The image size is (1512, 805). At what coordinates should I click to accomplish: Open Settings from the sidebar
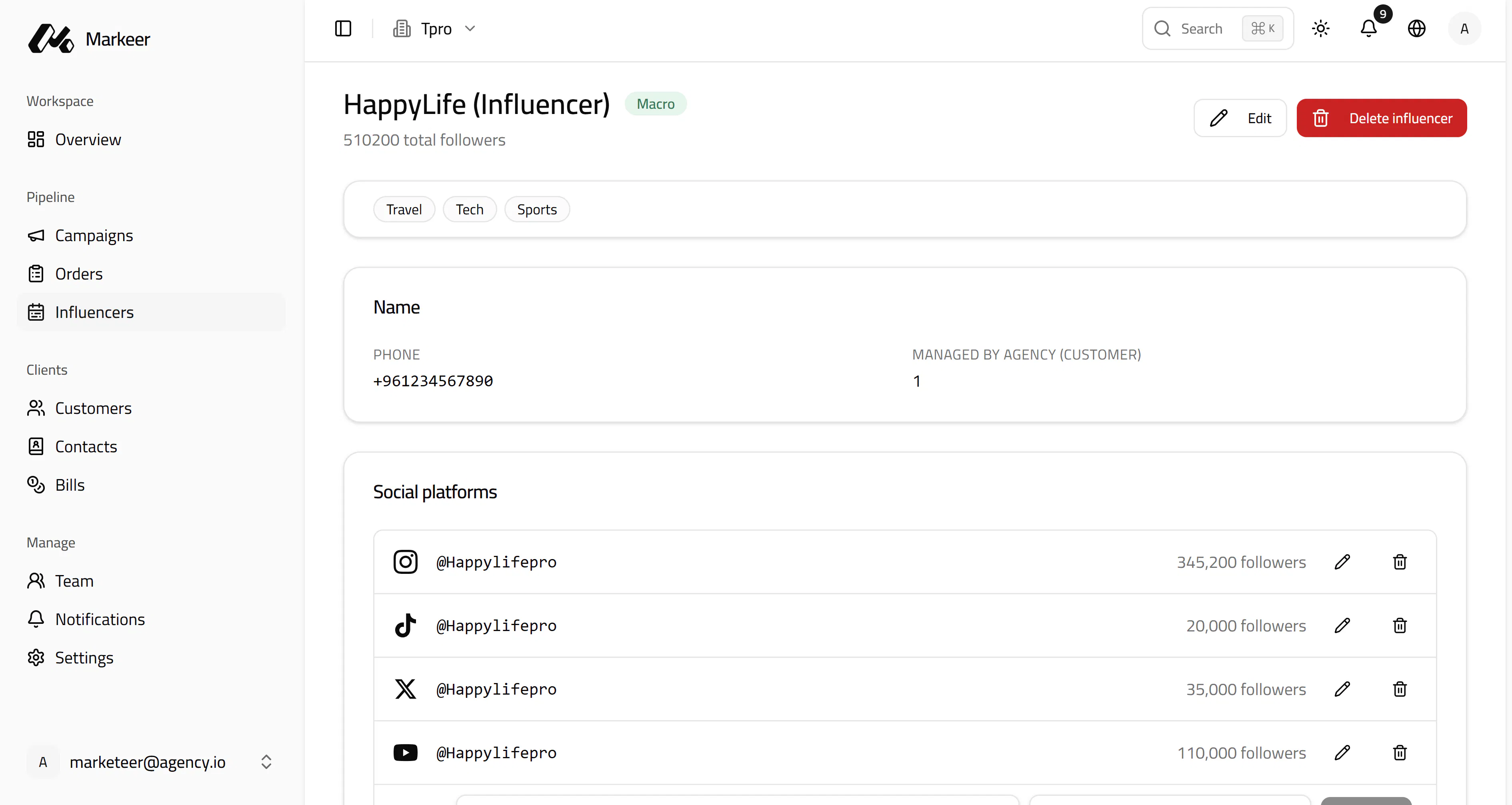[151, 658]
